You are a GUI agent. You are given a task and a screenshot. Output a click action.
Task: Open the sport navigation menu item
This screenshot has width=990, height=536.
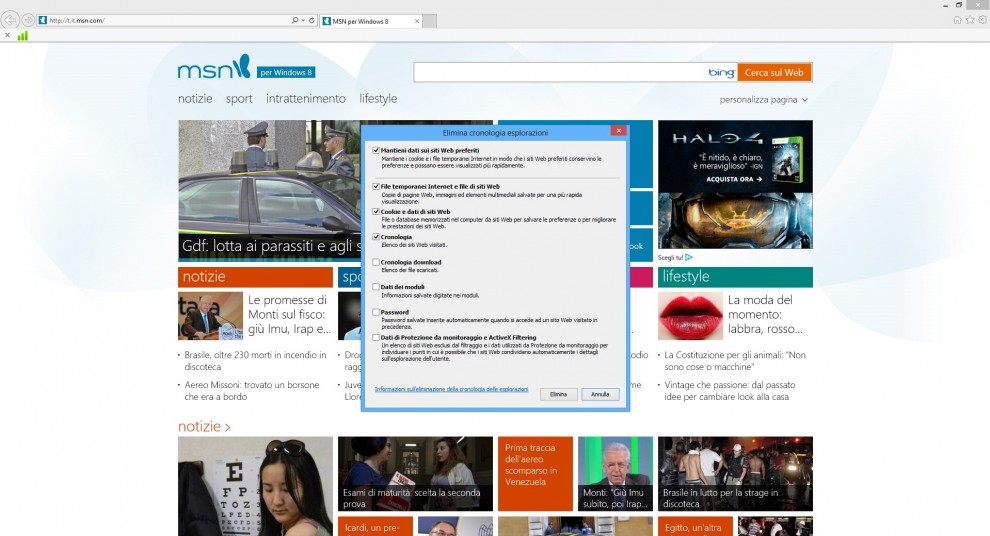(x=239, y=98)
